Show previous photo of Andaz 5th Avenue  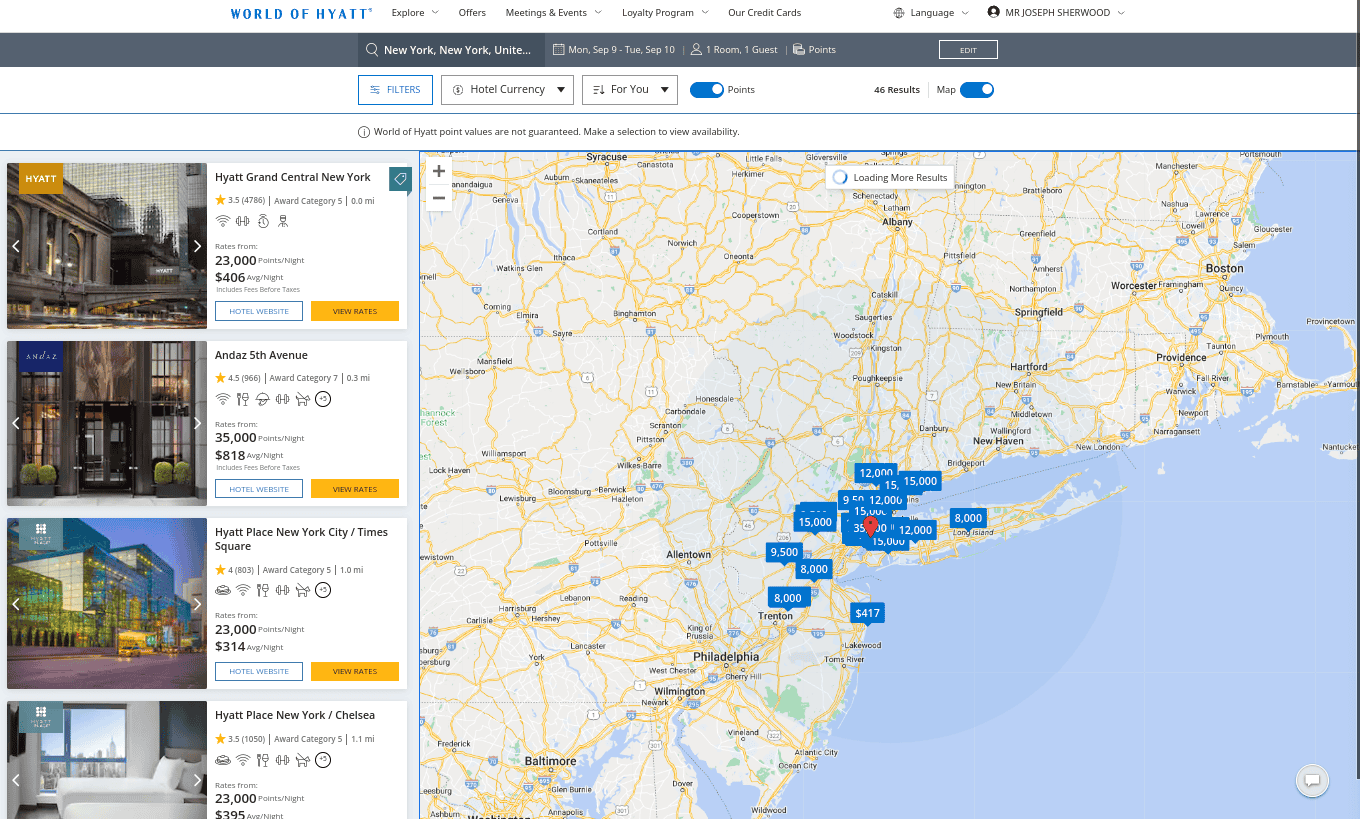coord(16,423)
